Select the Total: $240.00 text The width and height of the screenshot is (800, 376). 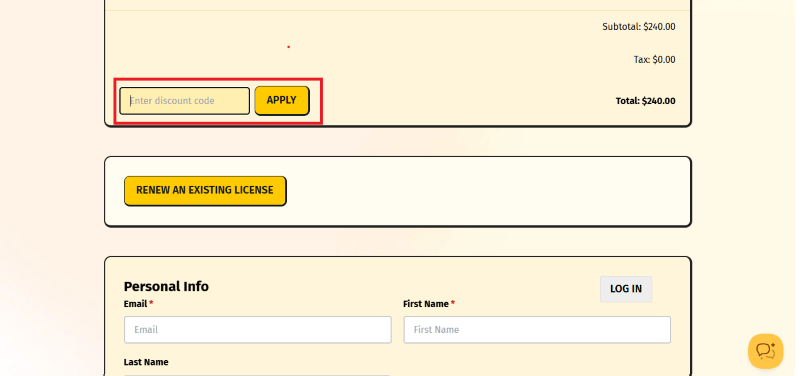pos(645,101)
